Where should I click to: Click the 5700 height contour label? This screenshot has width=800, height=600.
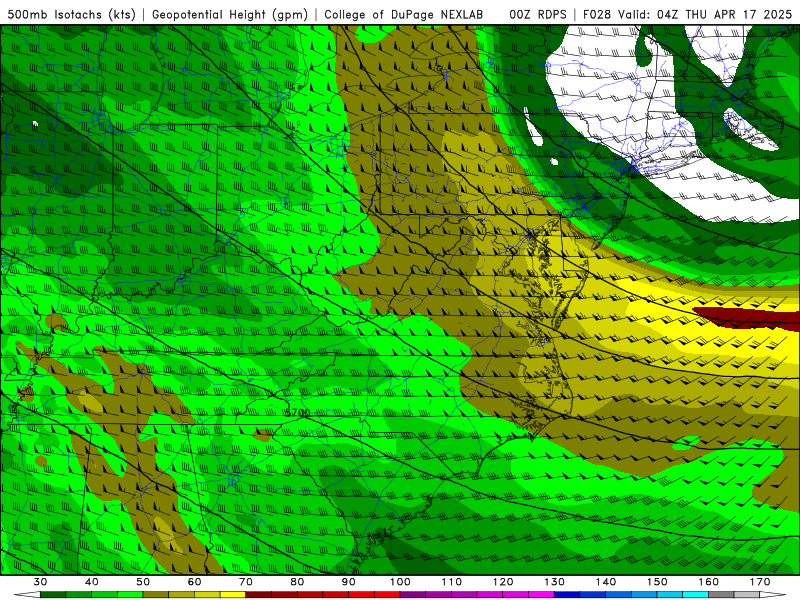coord(297,412)
